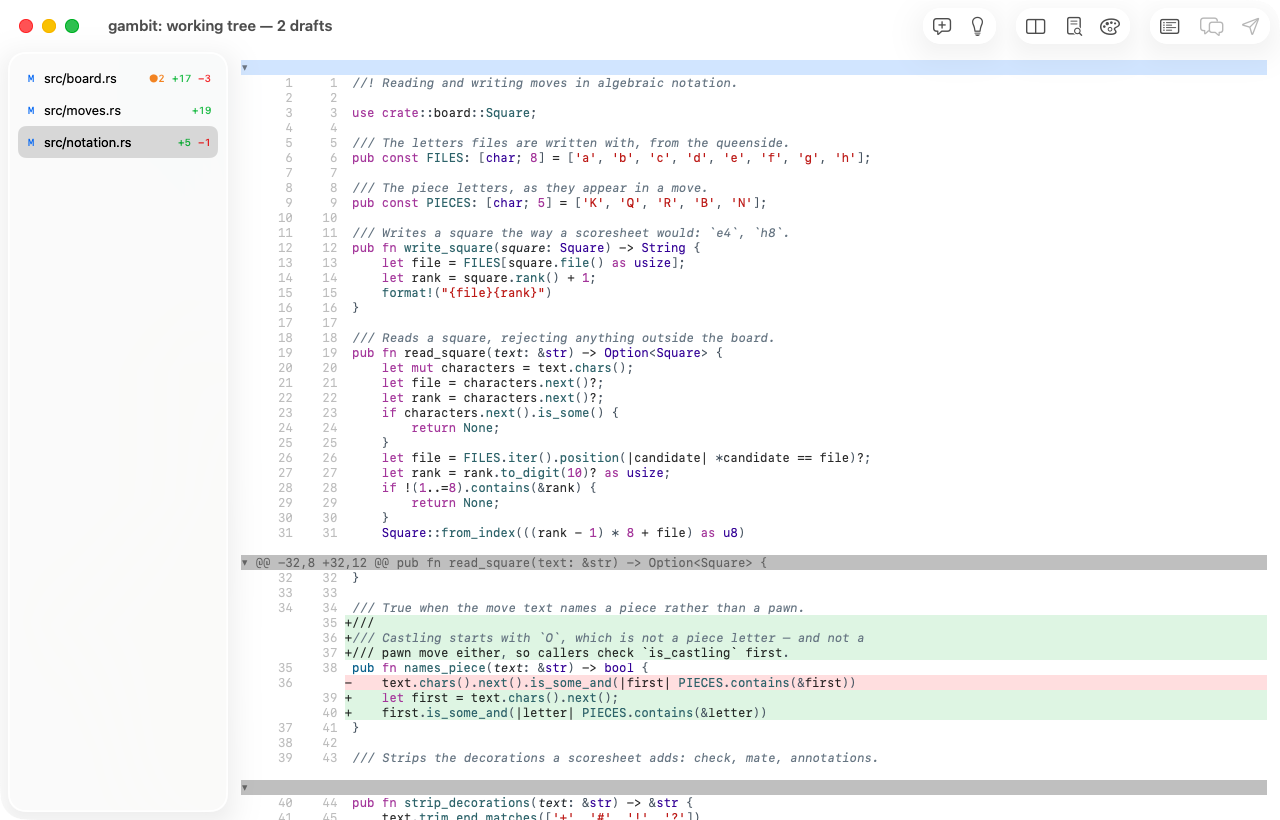Select src/board.rs in the file list
1280x820 pixels.
(x=118, y=78)
